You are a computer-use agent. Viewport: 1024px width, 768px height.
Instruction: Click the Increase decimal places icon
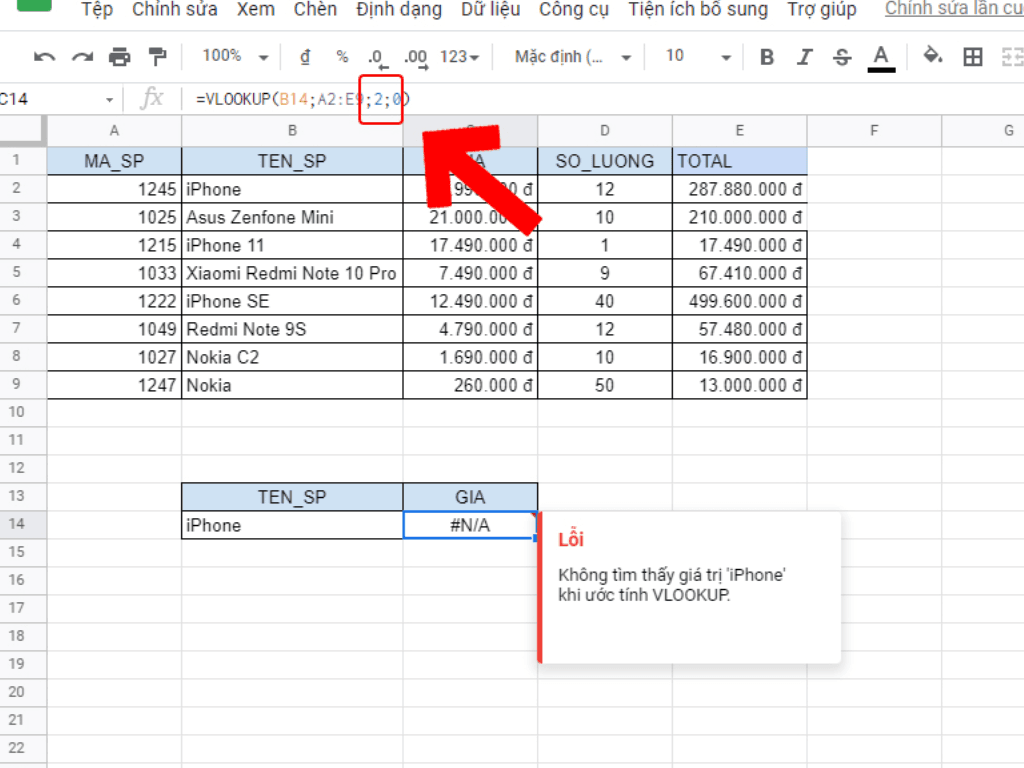click(x=415, y=57)
